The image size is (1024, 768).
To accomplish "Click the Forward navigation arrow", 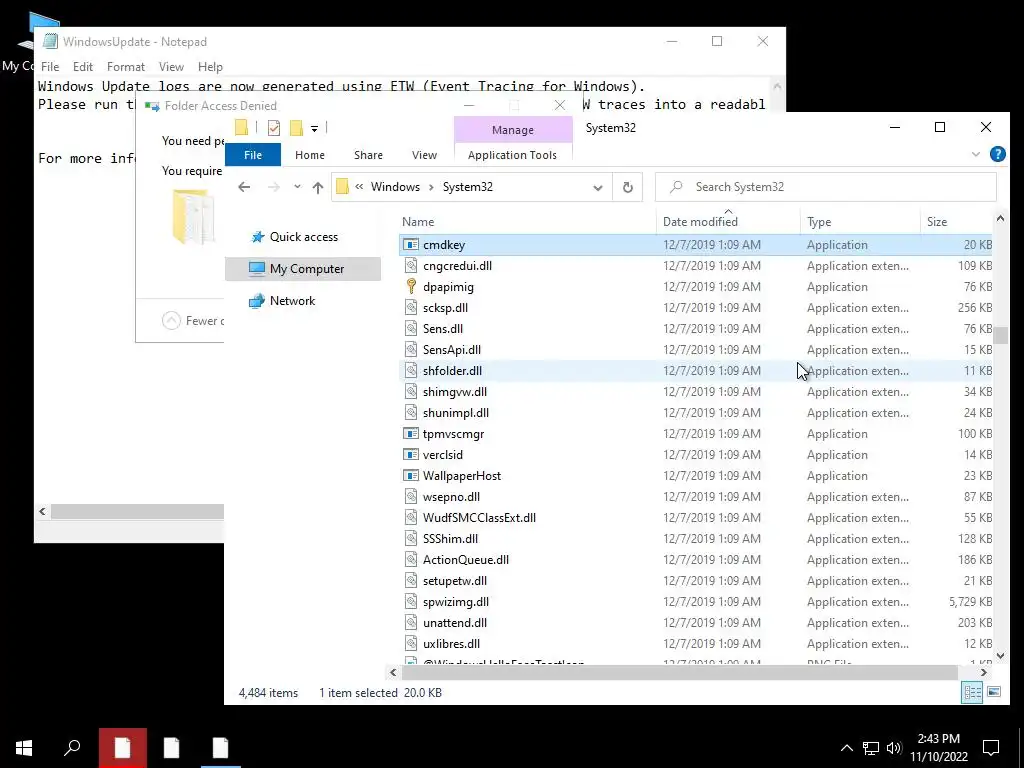I will [274, 187].
